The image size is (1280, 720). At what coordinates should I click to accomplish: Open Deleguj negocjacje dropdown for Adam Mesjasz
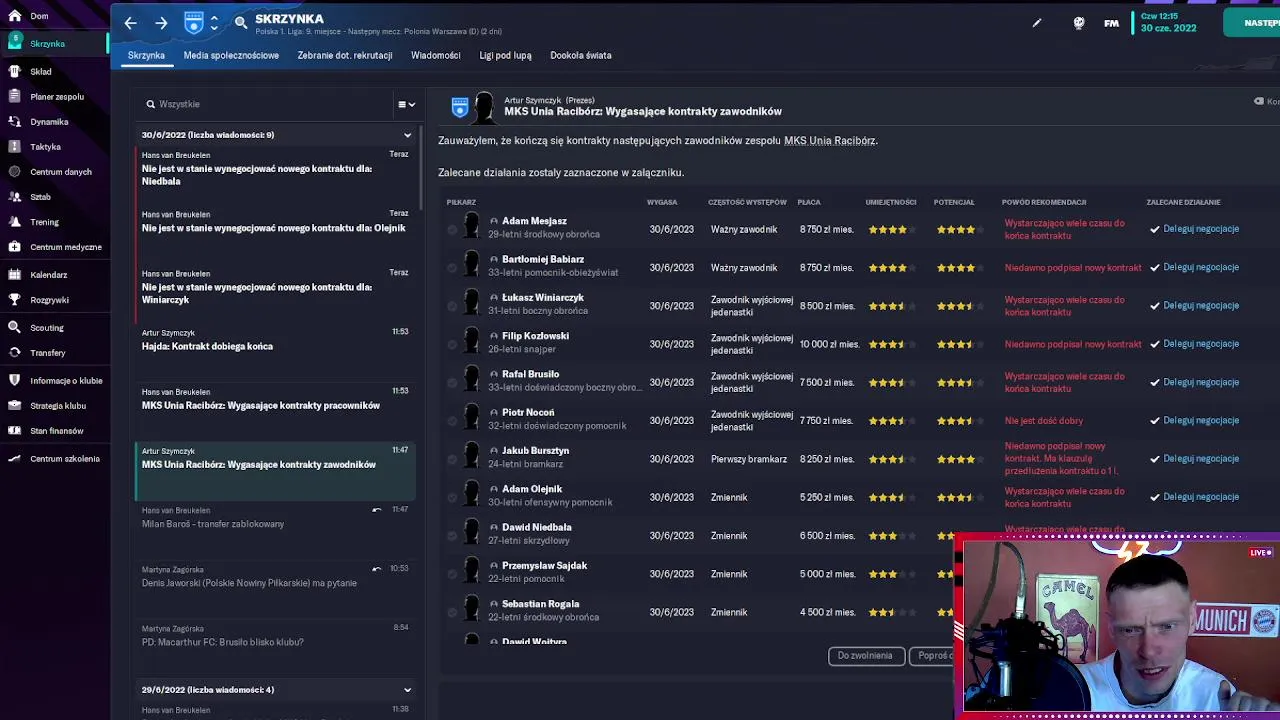pos(1195,229)
